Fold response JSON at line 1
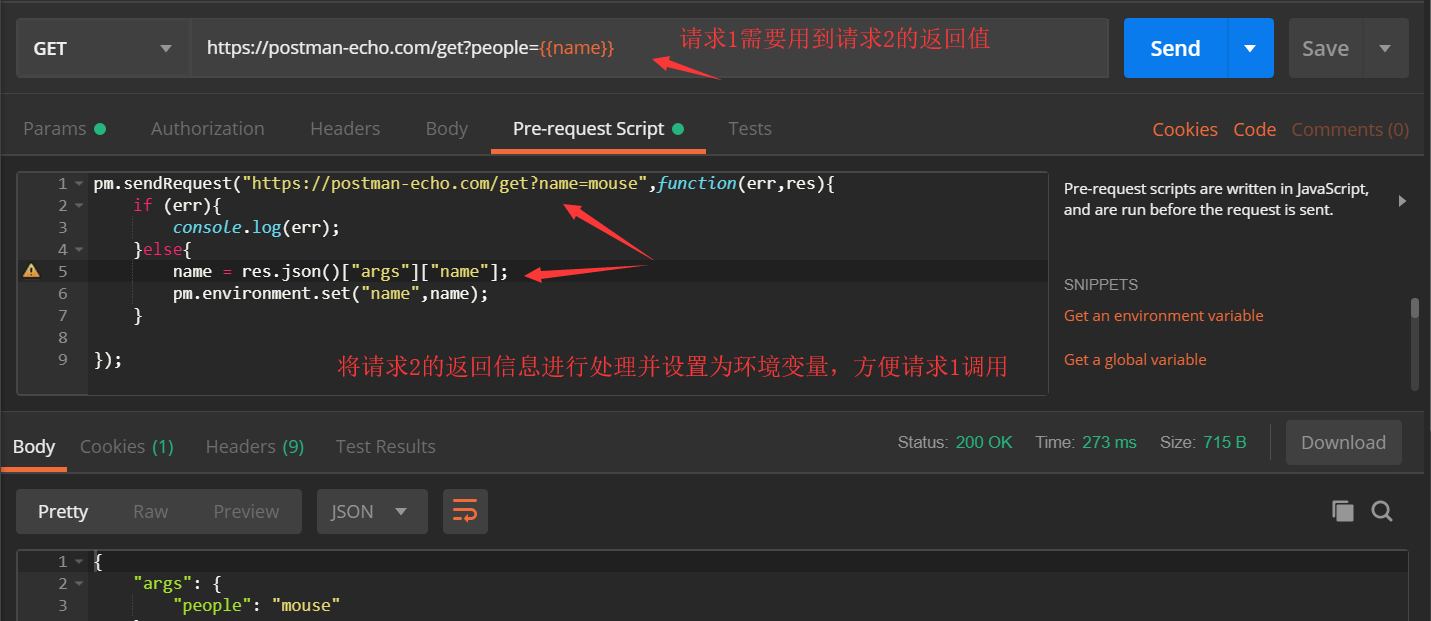The height and width of the screenshot is (621, 1431). [79, 562]
